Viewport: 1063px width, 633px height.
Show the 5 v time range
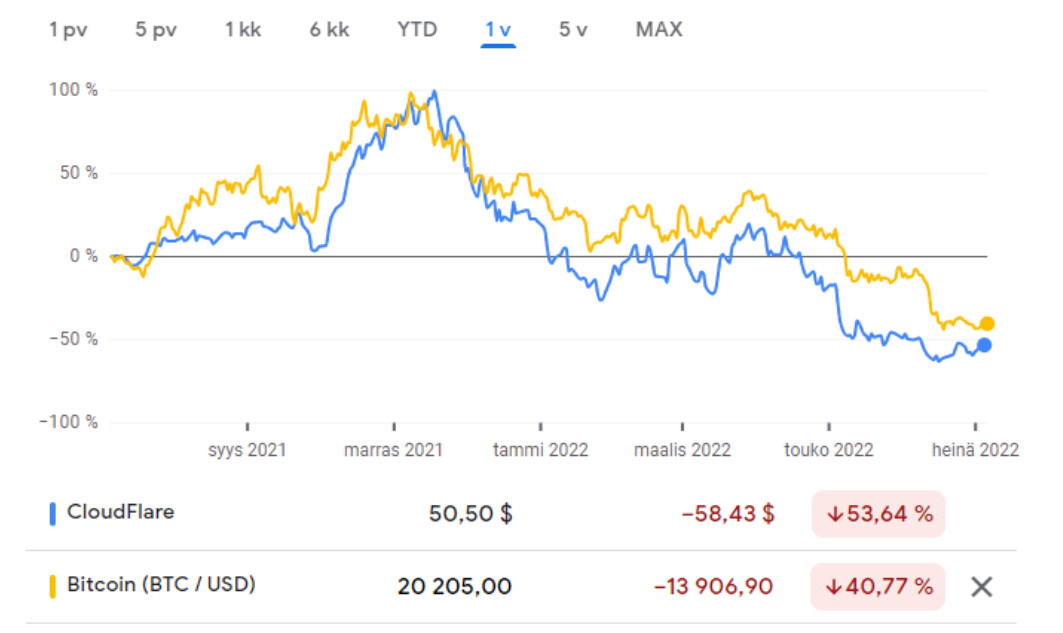tap(573, 30)
